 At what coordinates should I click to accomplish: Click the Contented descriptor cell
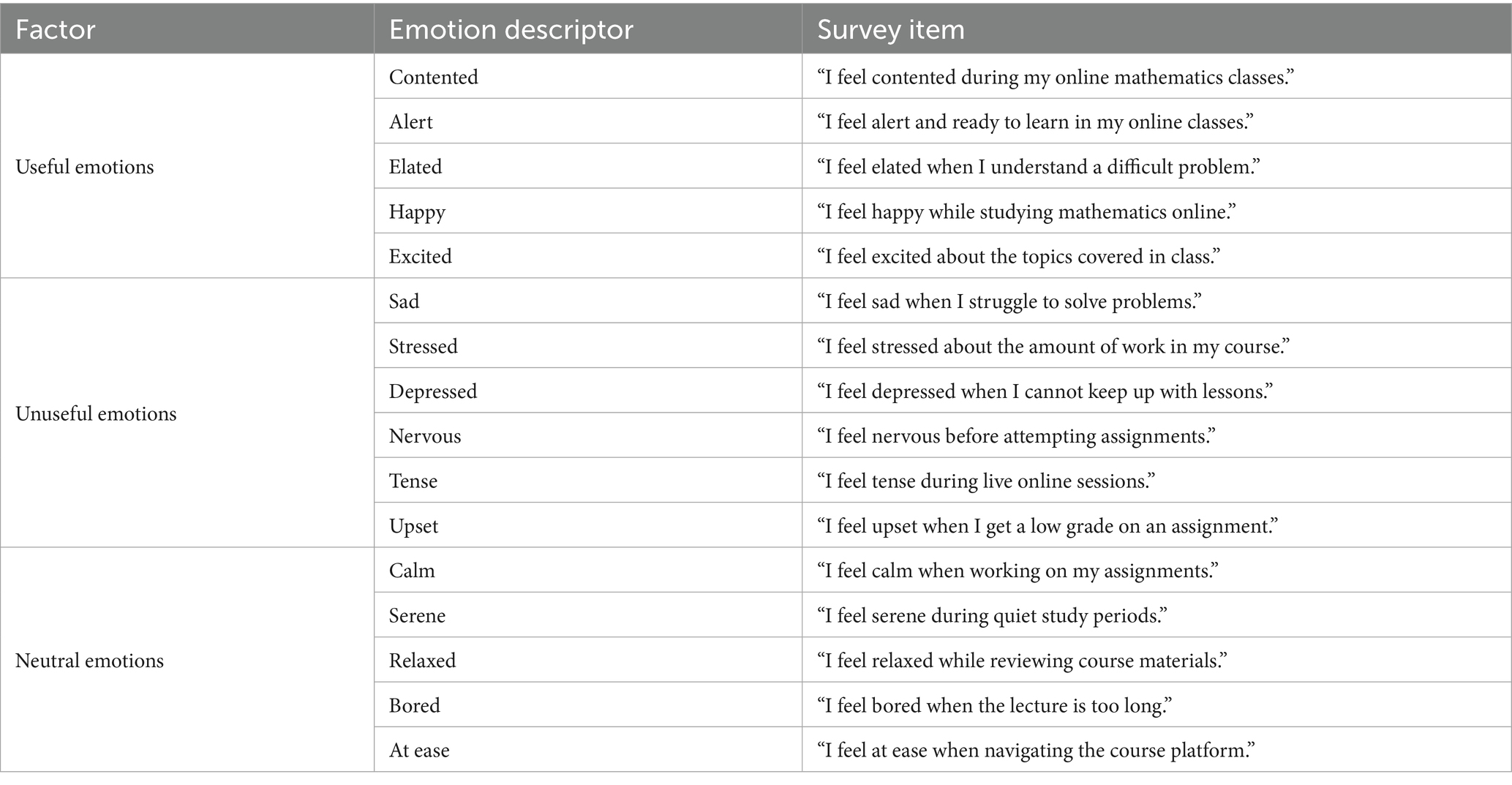tap(433, 77)
